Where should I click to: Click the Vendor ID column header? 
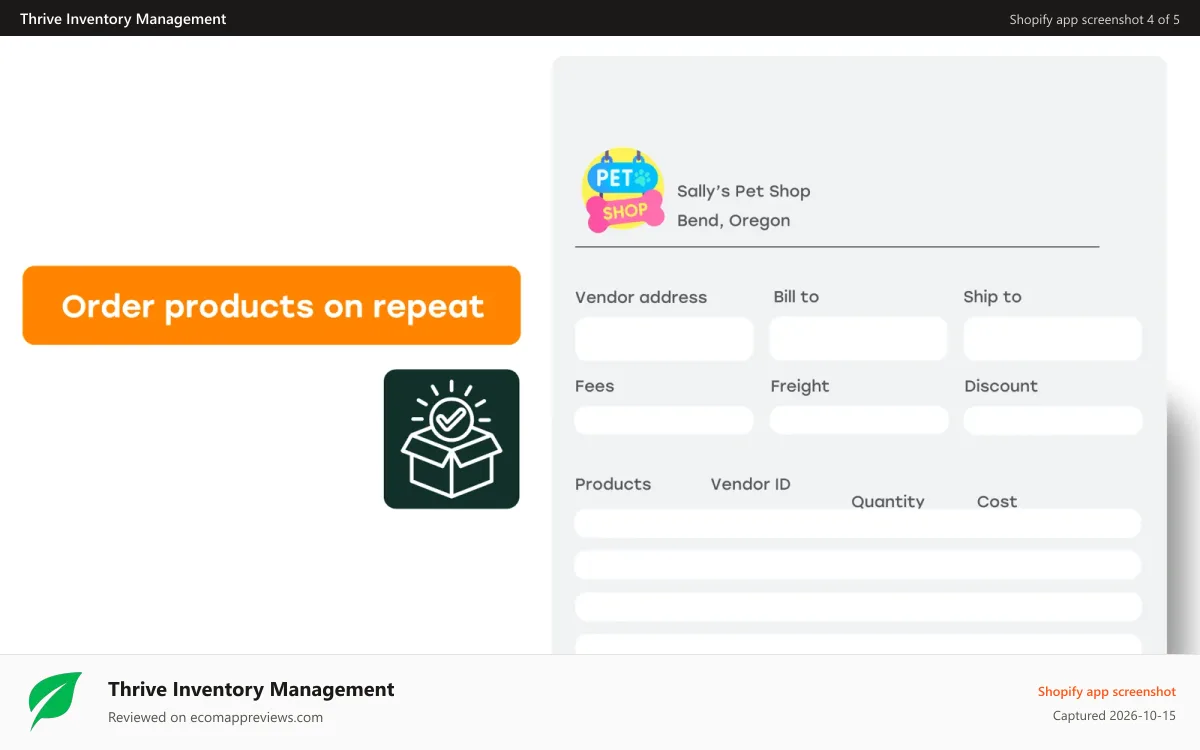click(750, 484)
